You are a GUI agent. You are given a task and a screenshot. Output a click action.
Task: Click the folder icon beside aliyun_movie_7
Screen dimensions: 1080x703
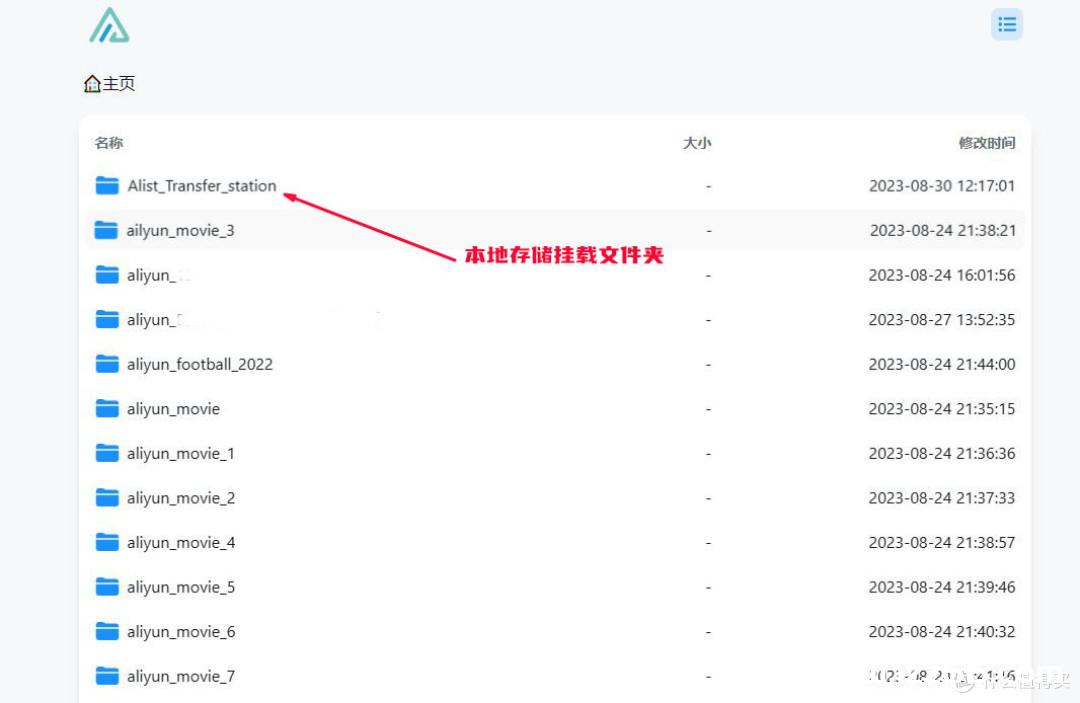coord(106,676)
